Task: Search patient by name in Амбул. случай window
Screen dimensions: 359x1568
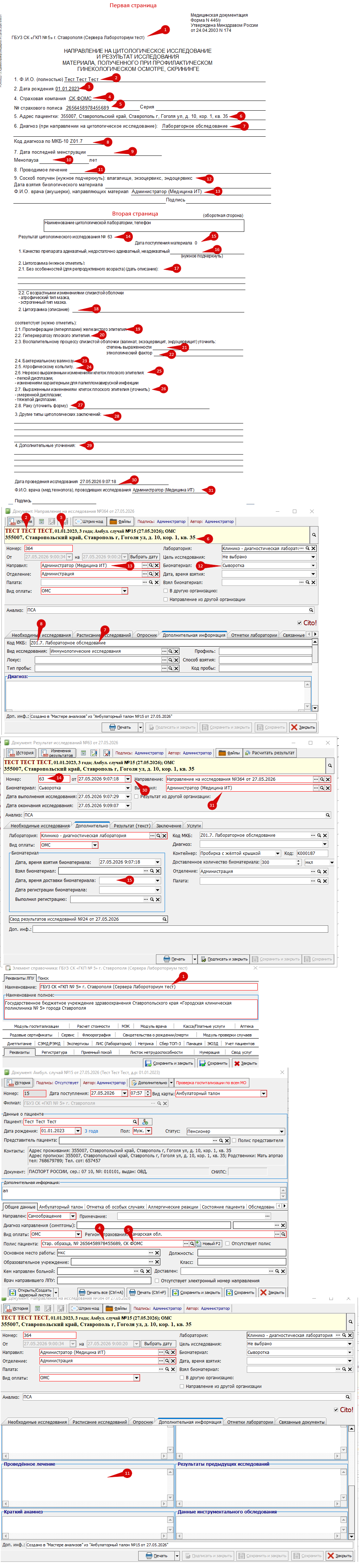Action: [x=135, y=1121]
